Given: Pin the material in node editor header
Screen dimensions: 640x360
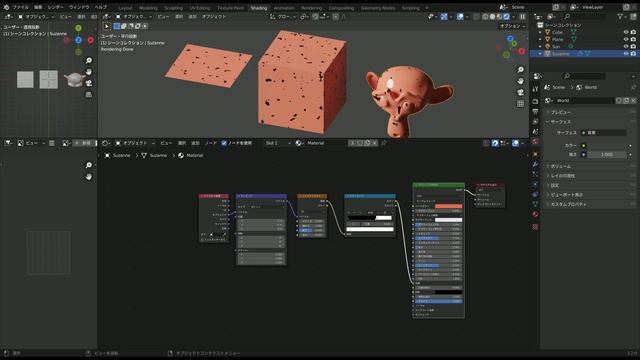Looking at the screenshot, I should point(384,143).
